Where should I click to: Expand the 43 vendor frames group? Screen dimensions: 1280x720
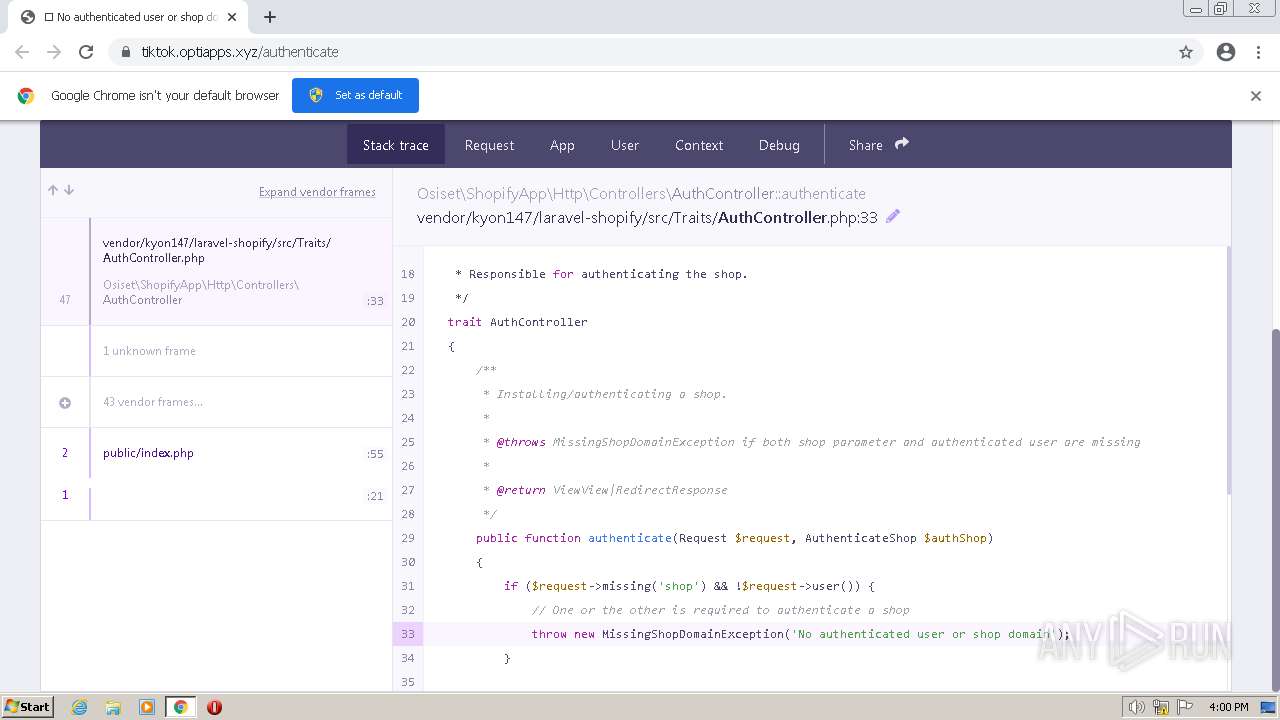[x=216, y=402]
